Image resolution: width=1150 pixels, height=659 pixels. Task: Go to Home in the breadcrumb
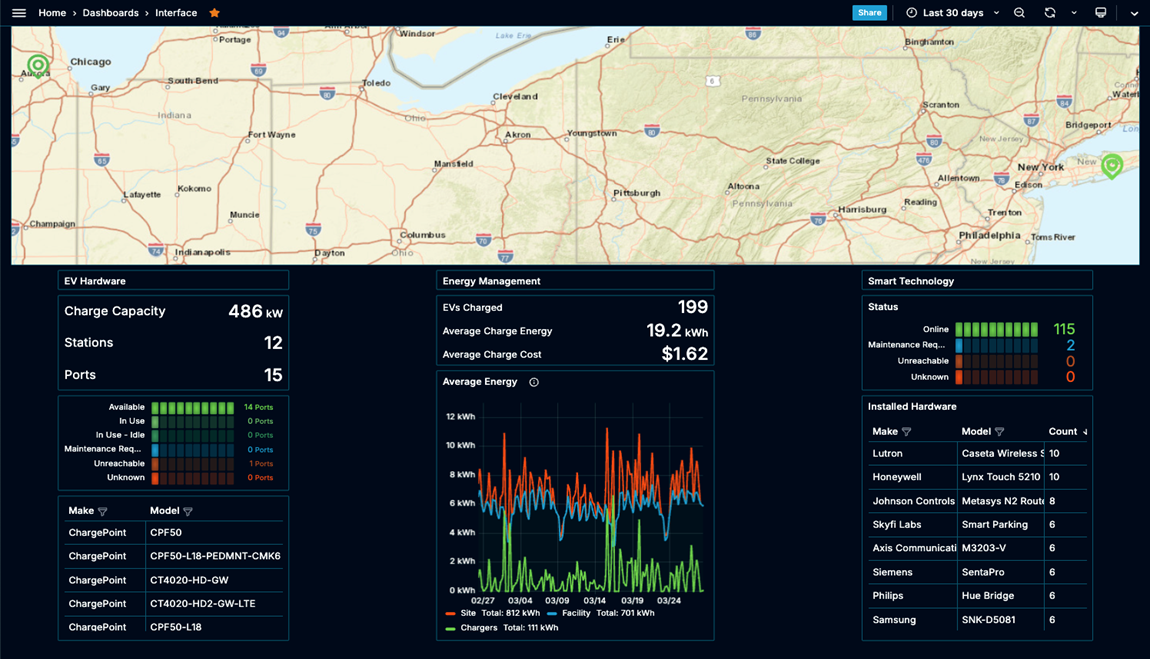click(x=52, y=13)
